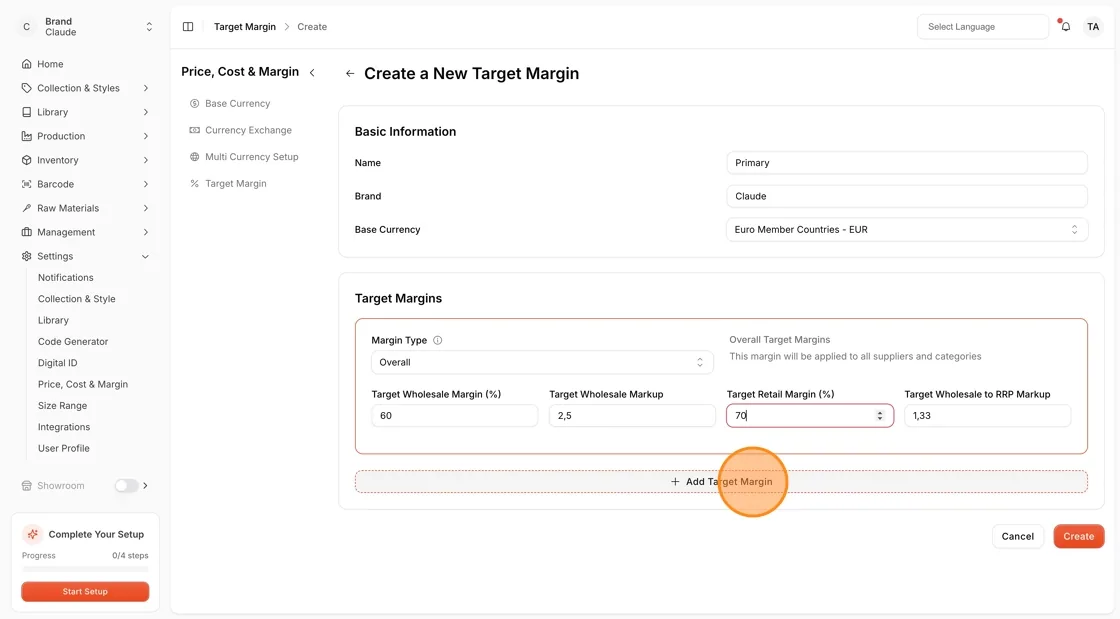Open the Showroom chevron arrow
1120x619 pixels.
point(146,485)
